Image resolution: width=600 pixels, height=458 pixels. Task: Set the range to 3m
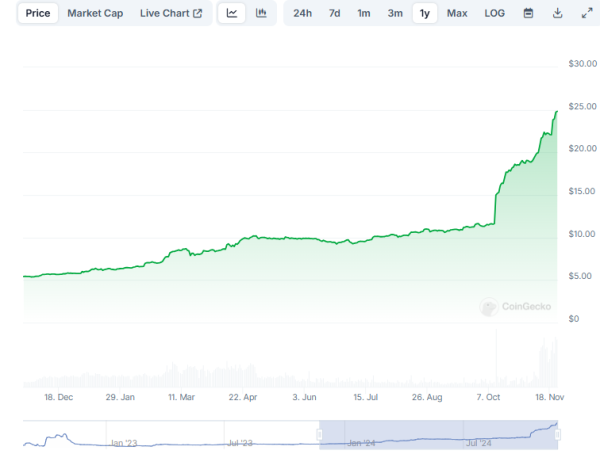coord(395,13)
